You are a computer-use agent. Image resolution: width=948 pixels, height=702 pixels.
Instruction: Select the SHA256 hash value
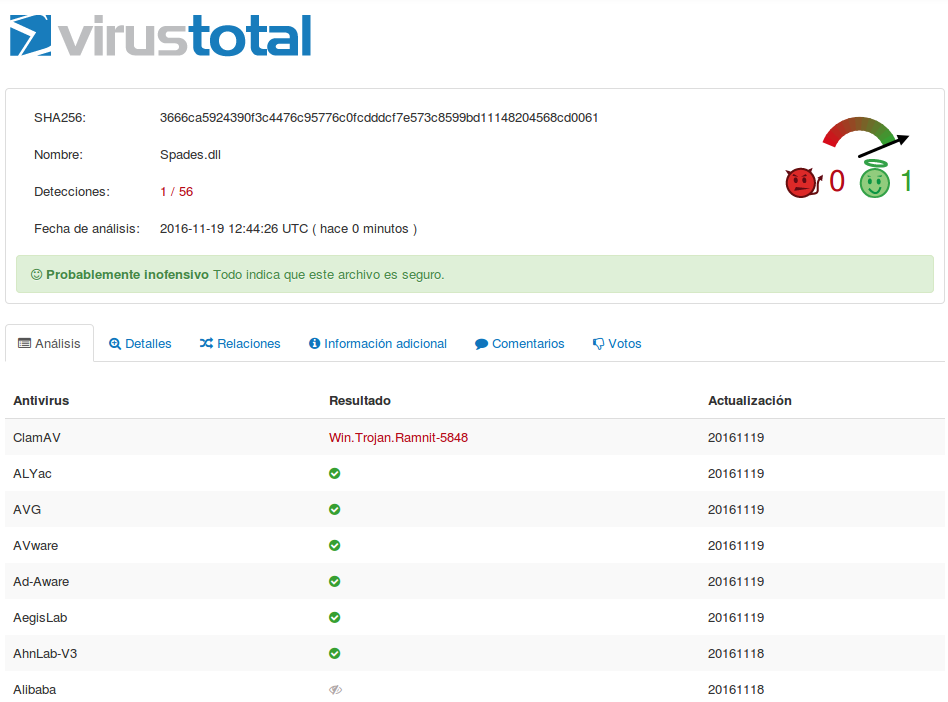pos(379,118)
